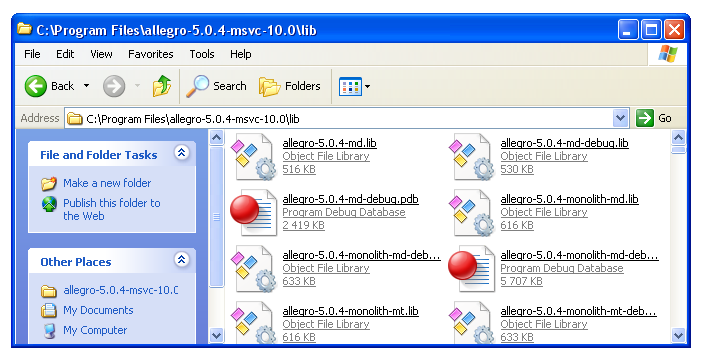Click allegro-5.0.4-monolith-md.lib library icon
Screen dimensions: 703x360
471,212
